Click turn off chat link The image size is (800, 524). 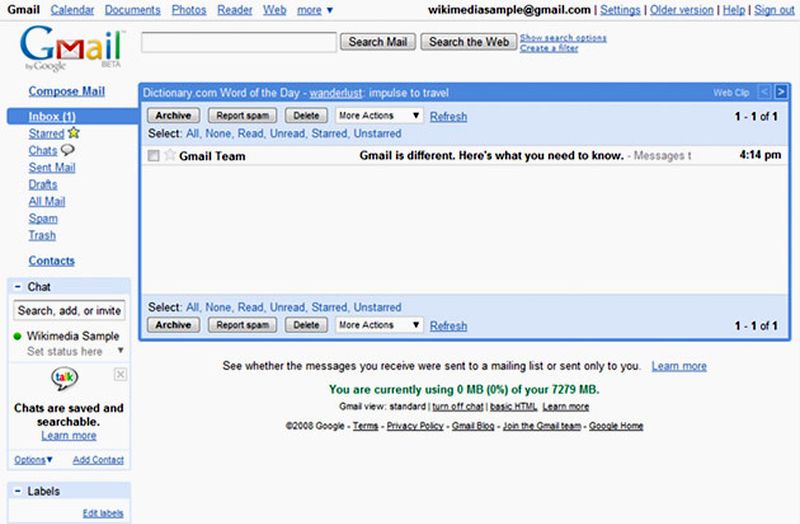click(x=458, y=407)
